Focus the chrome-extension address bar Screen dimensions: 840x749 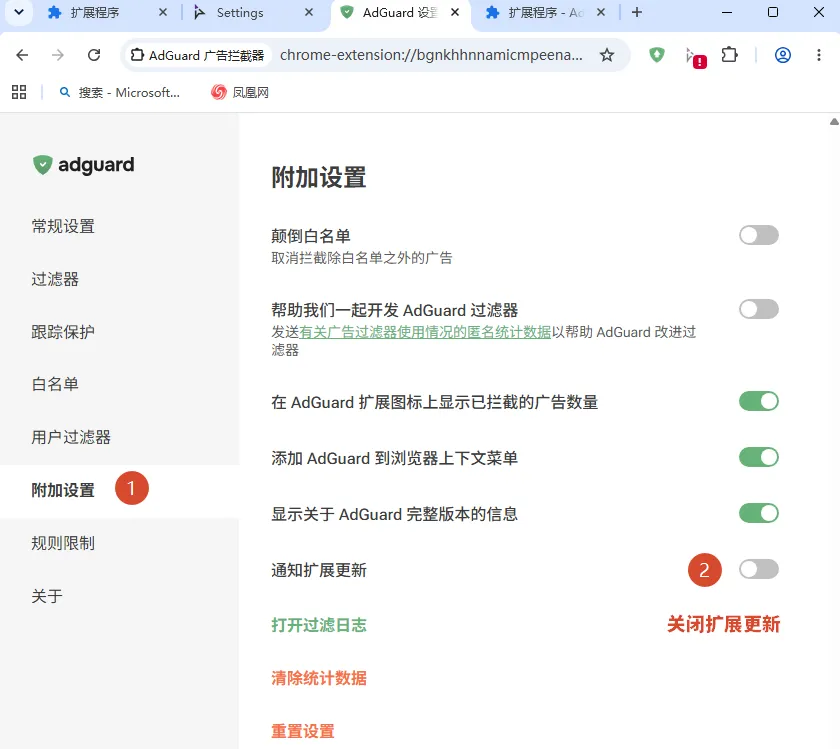click(431, 55)
